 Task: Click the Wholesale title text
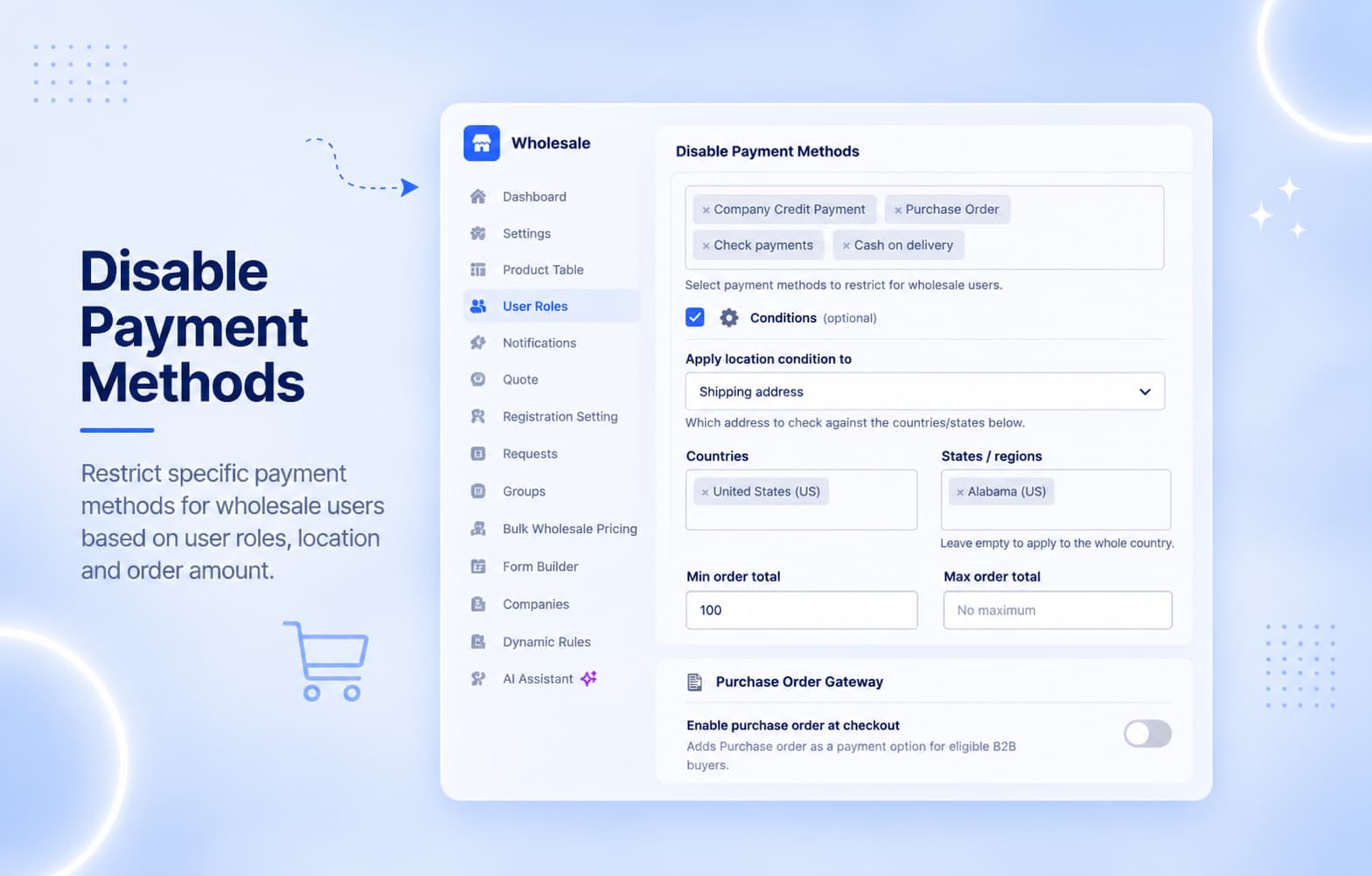(x=551, y=143)
